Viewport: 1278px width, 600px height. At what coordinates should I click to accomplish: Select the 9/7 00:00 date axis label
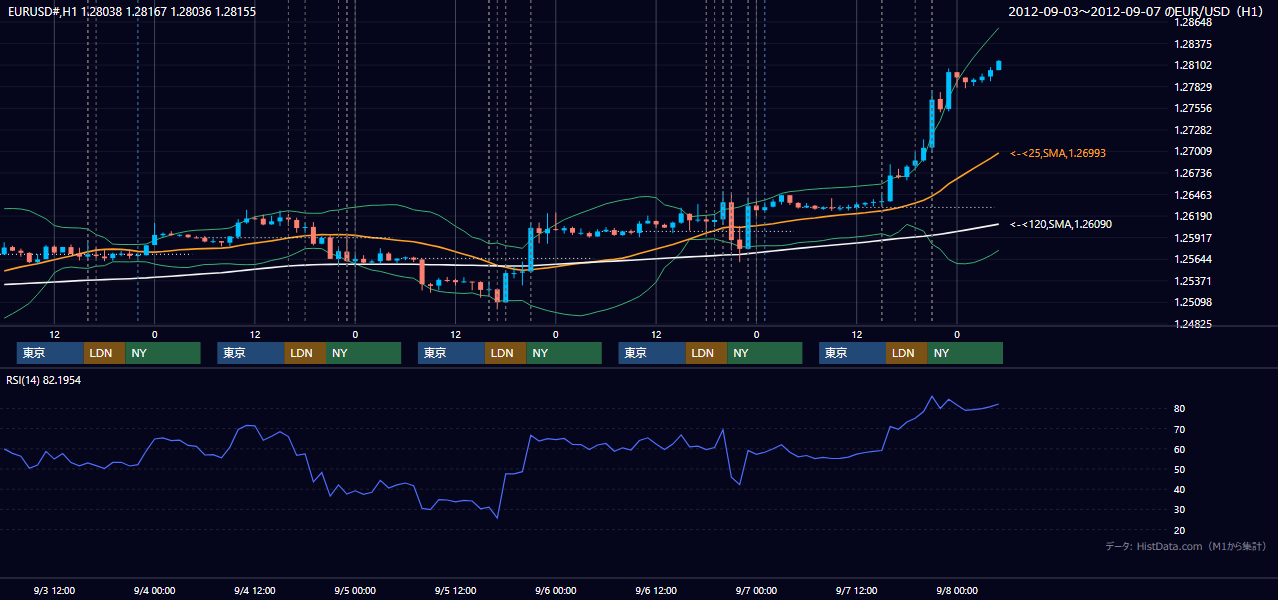click(x=756, y=590)
